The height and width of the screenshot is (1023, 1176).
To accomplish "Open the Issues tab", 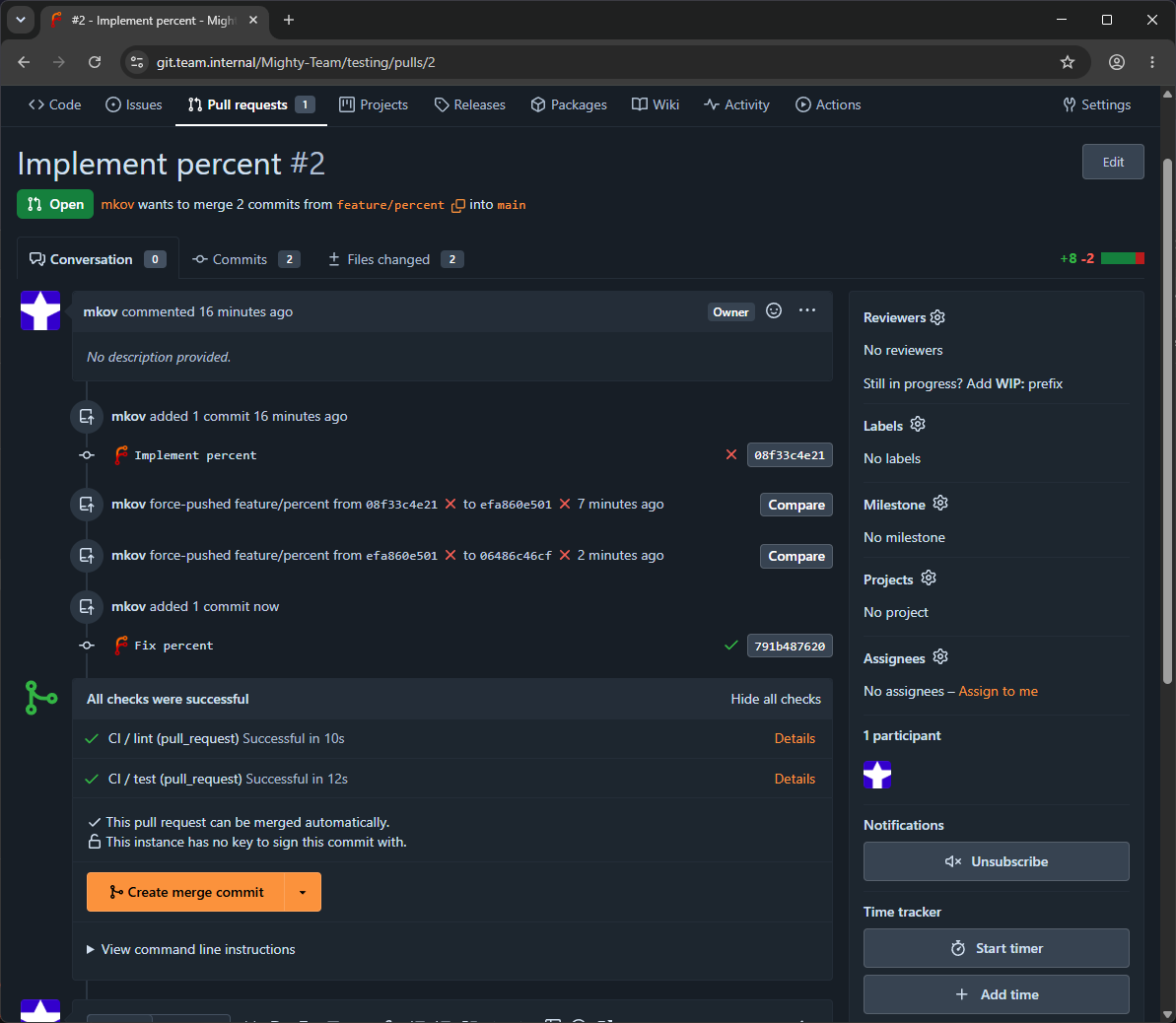I will click(x=134, y=105).
